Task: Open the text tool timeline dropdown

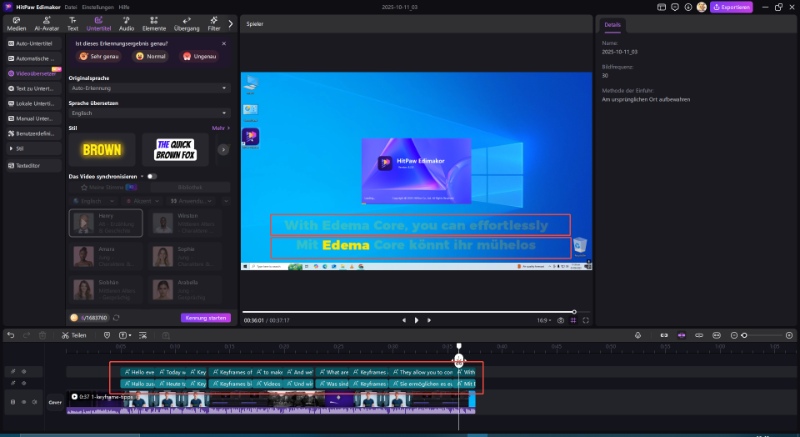Action: pos(125,335)
